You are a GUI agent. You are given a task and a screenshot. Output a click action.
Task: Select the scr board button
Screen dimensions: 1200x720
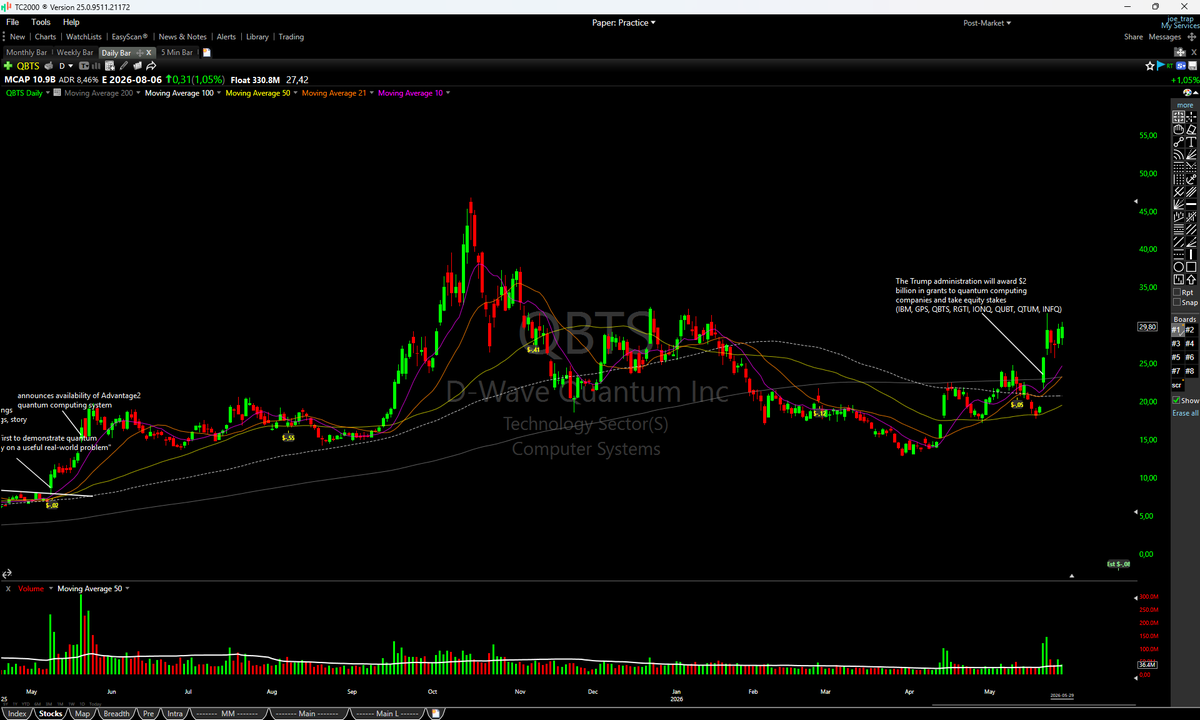click(1177, 385)
